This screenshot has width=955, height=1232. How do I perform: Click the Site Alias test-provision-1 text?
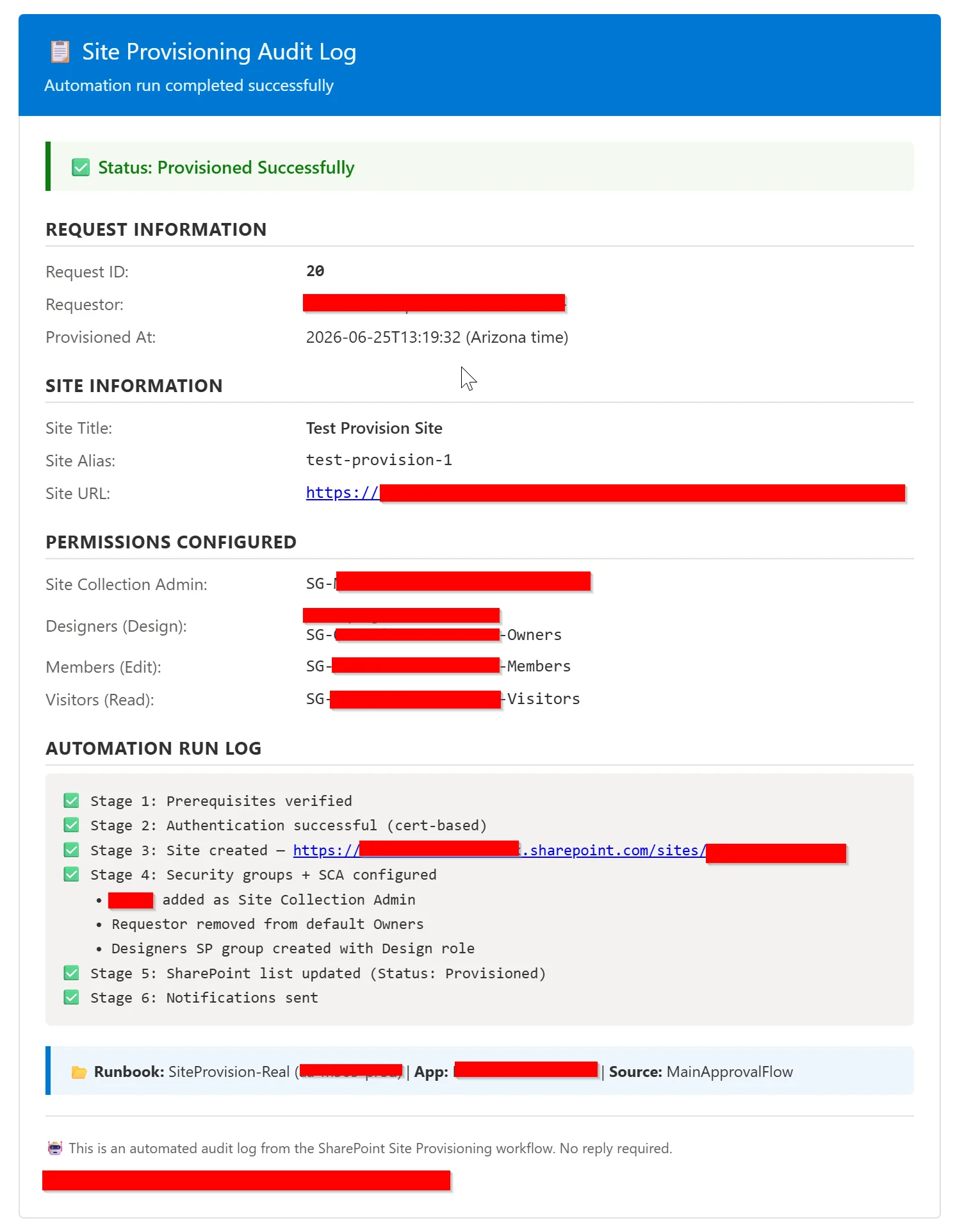[379, 460]
